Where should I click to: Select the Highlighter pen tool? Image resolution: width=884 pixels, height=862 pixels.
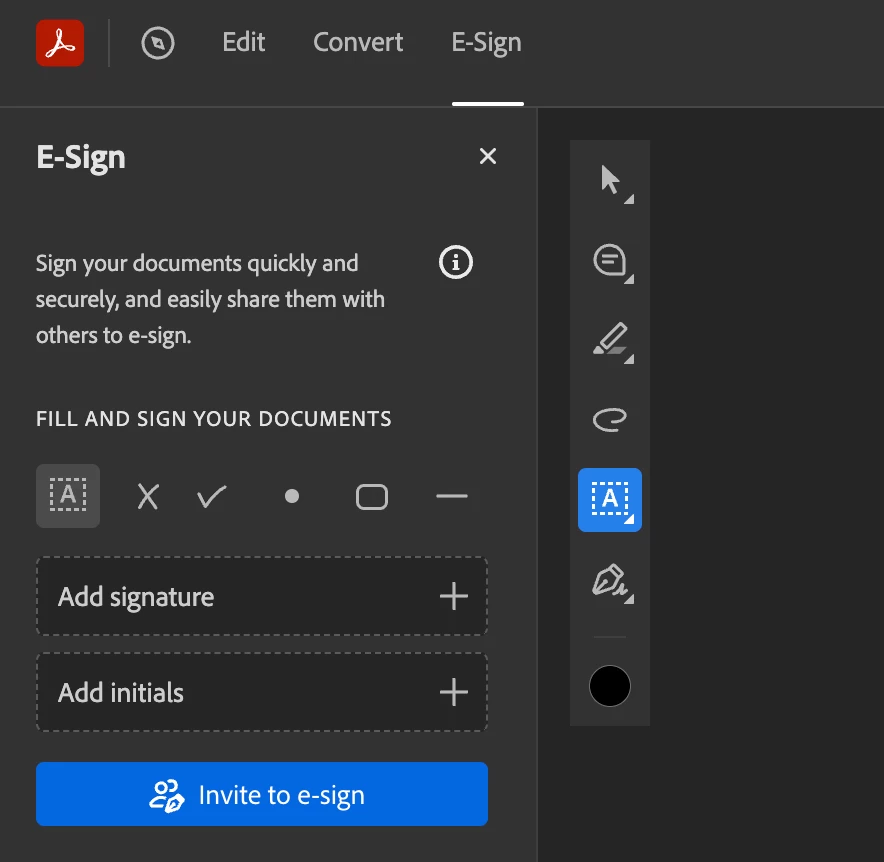(x=610, y=340)
